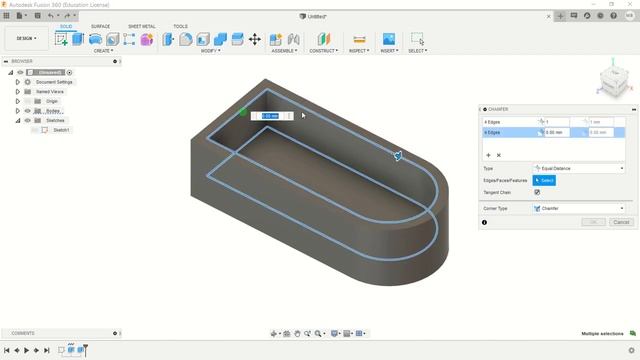Switch to the Tools tab
Viewport: 640px width, 360px height.
click(x=180, y=26)
